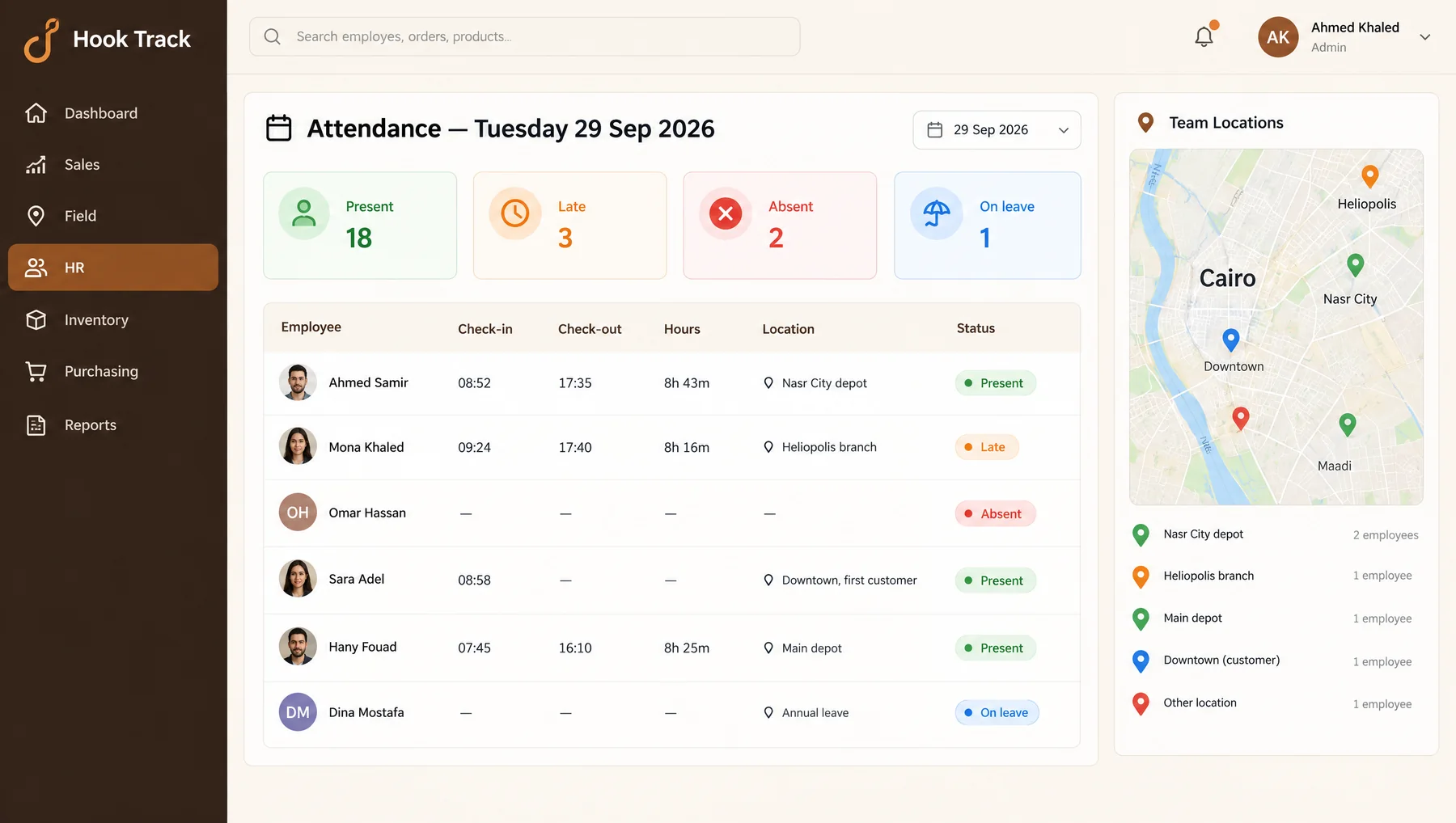Click Dina Mostafa's DM avatar
1456x823 pixels.
298,712
